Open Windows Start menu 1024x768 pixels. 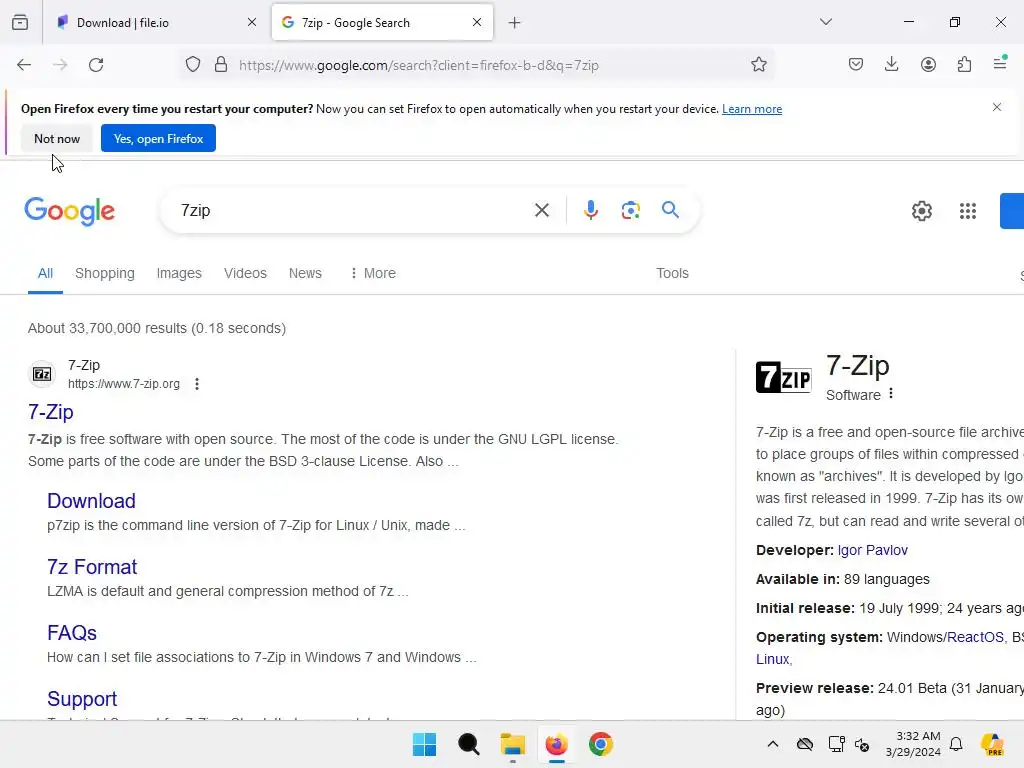[424, 744]
